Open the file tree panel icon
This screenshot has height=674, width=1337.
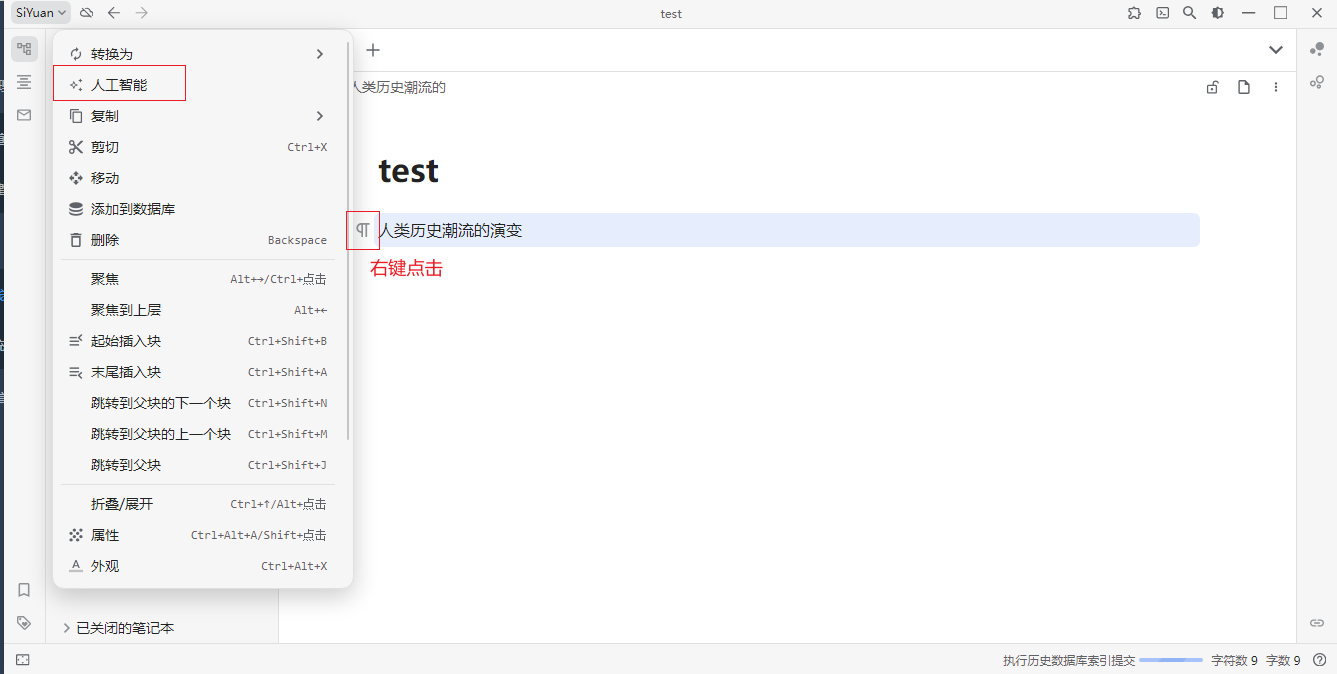(24, 49)
